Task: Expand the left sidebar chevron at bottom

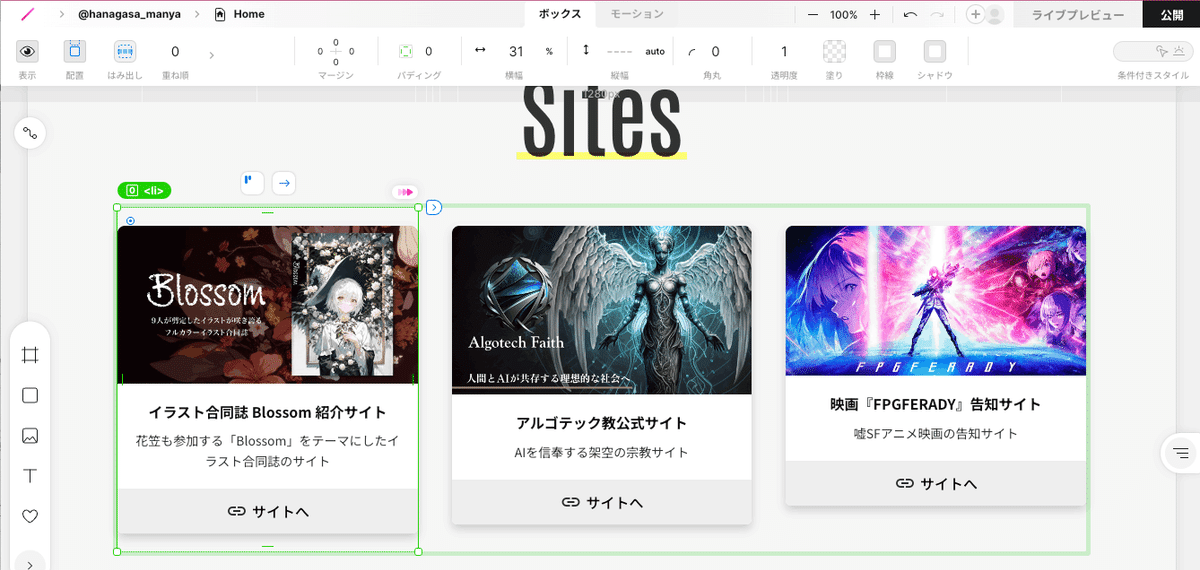Action: (x=30, y=564)
